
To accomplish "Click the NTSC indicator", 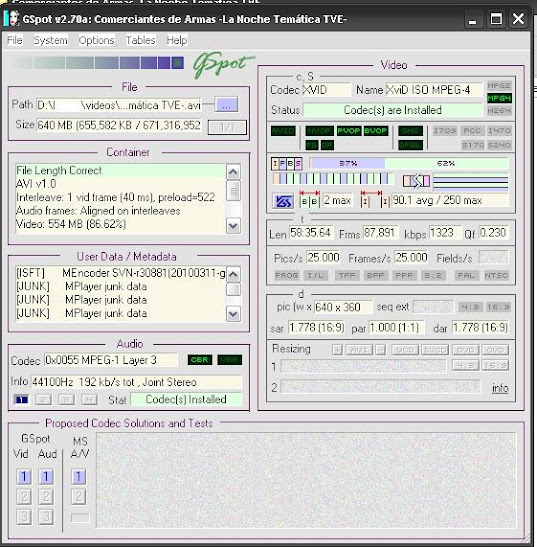I will pyautogui.click(x=496, y=275).
